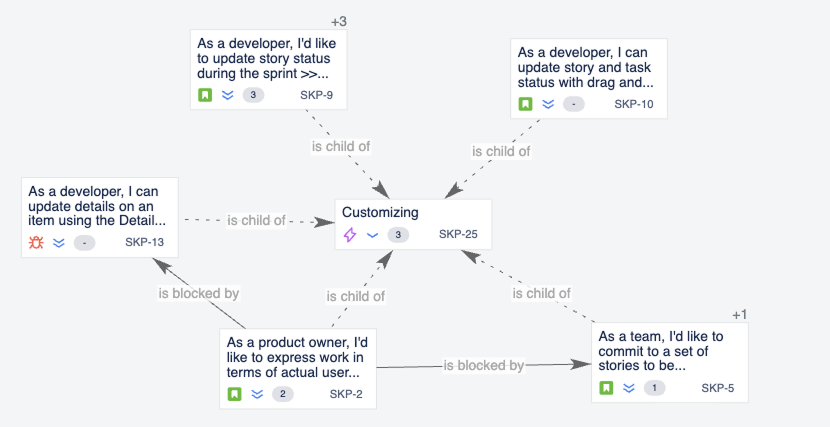Click the story type icon on SKP-9
The width and height of the screenshot is (830, 427).
[205, 95]
